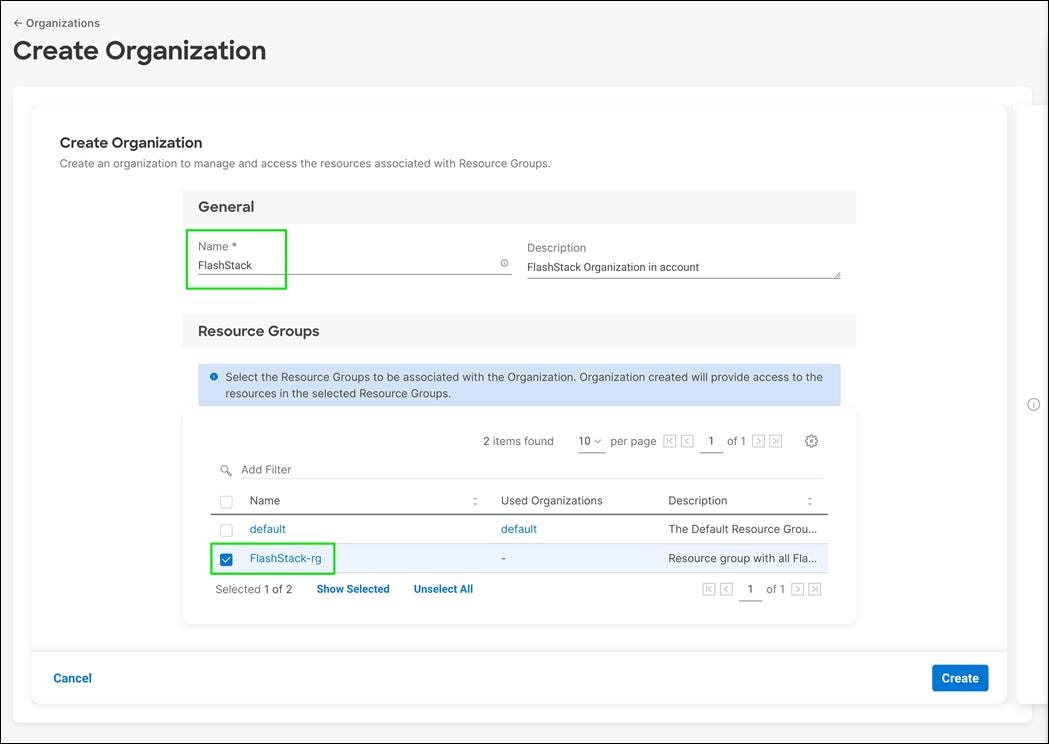Click the Name column sort control
The height and width of the screenshot is (744, 1049).
(474, 500)
